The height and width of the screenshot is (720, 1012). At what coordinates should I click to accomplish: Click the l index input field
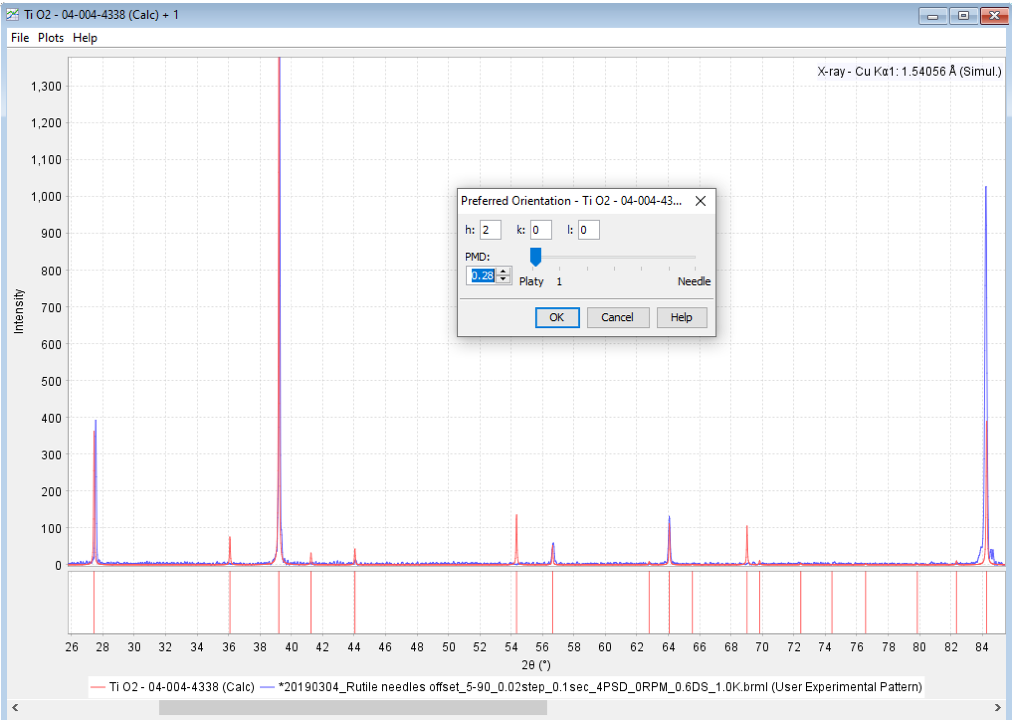589,230
